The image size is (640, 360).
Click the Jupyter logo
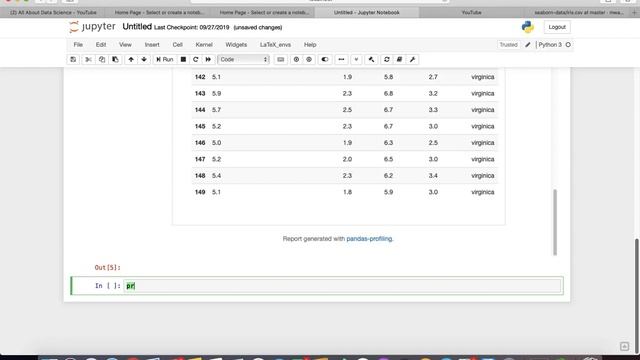point(92,27)
